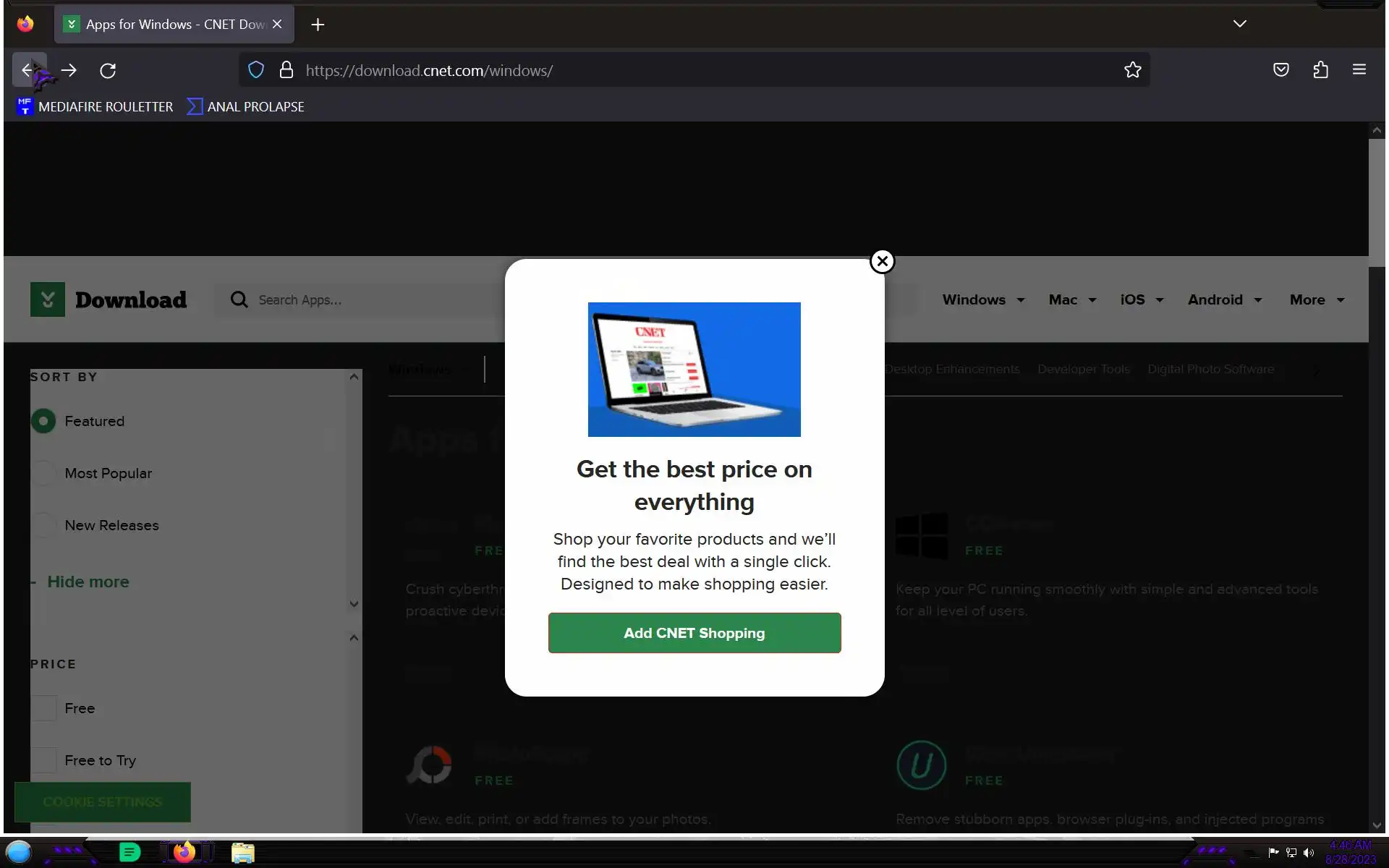Click the Hide more link

(88, 582)
